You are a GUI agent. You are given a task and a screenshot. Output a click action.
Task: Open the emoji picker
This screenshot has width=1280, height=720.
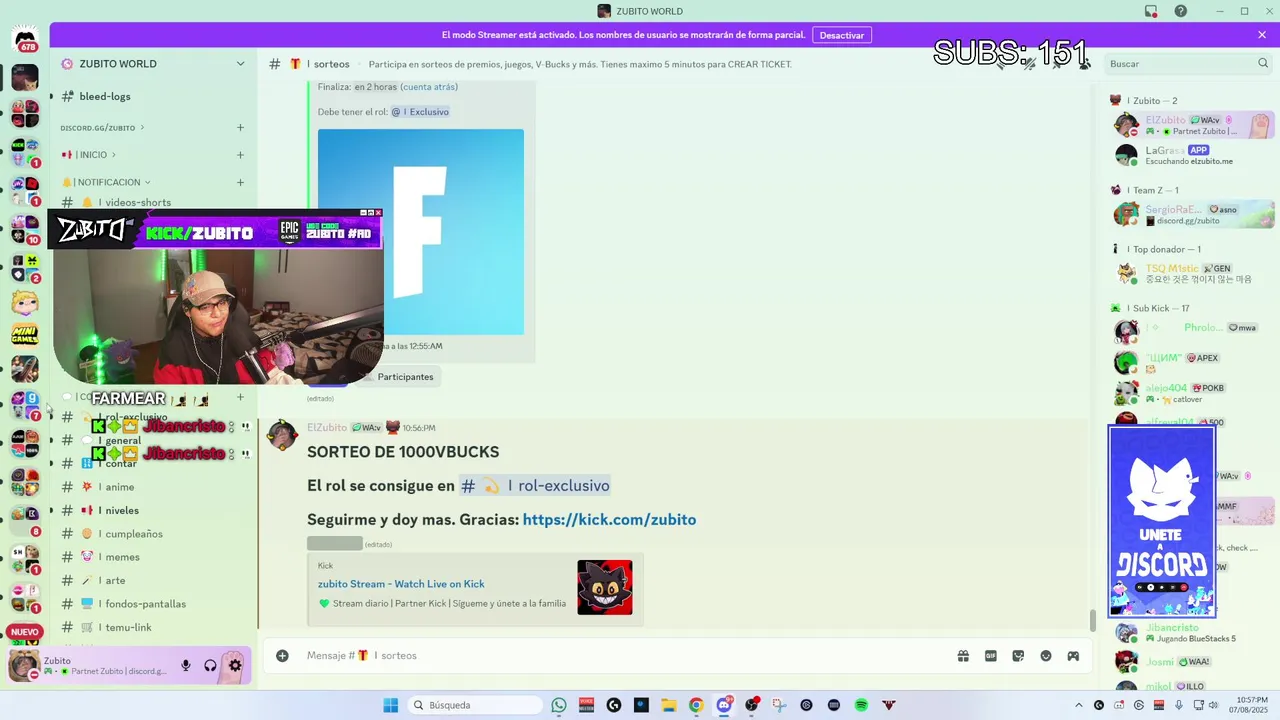(1046, 656)
